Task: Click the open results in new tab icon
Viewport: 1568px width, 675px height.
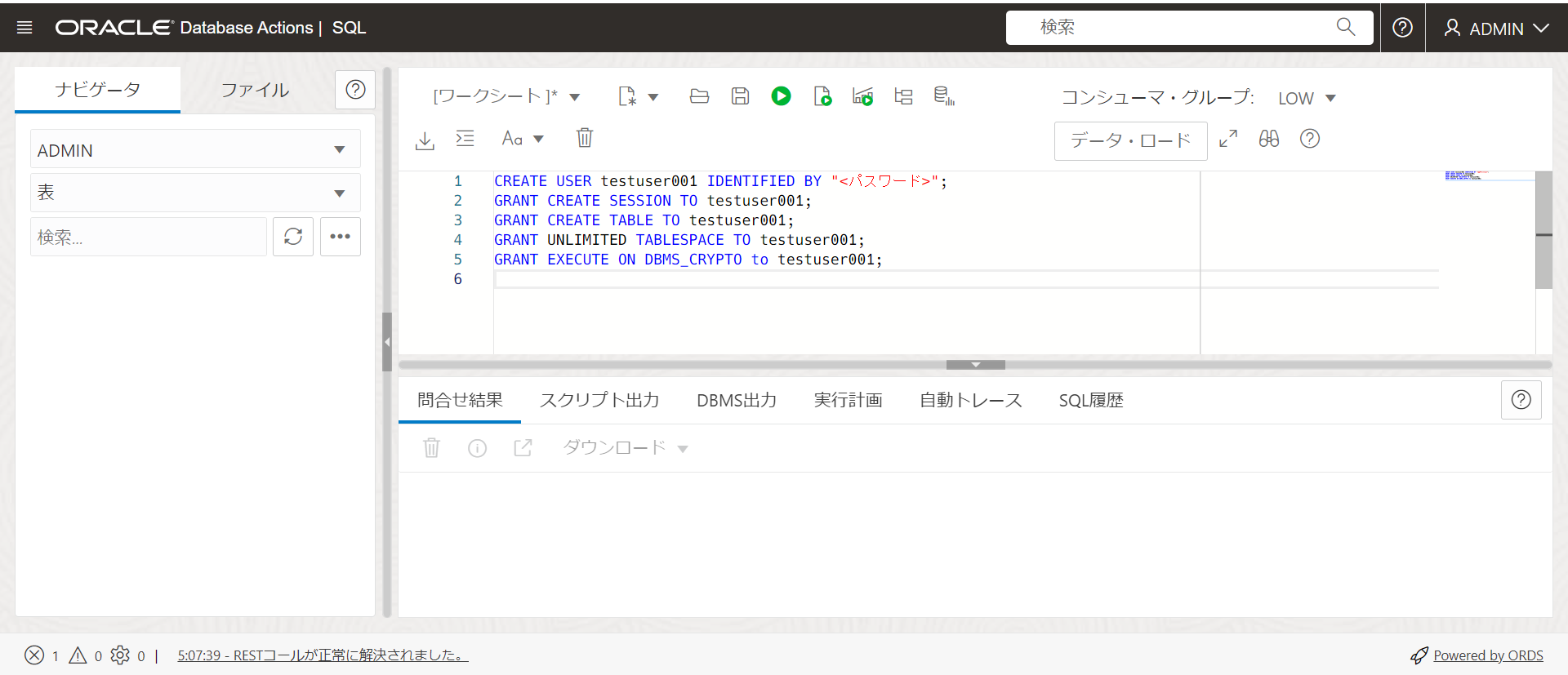Action: (523, 447)
